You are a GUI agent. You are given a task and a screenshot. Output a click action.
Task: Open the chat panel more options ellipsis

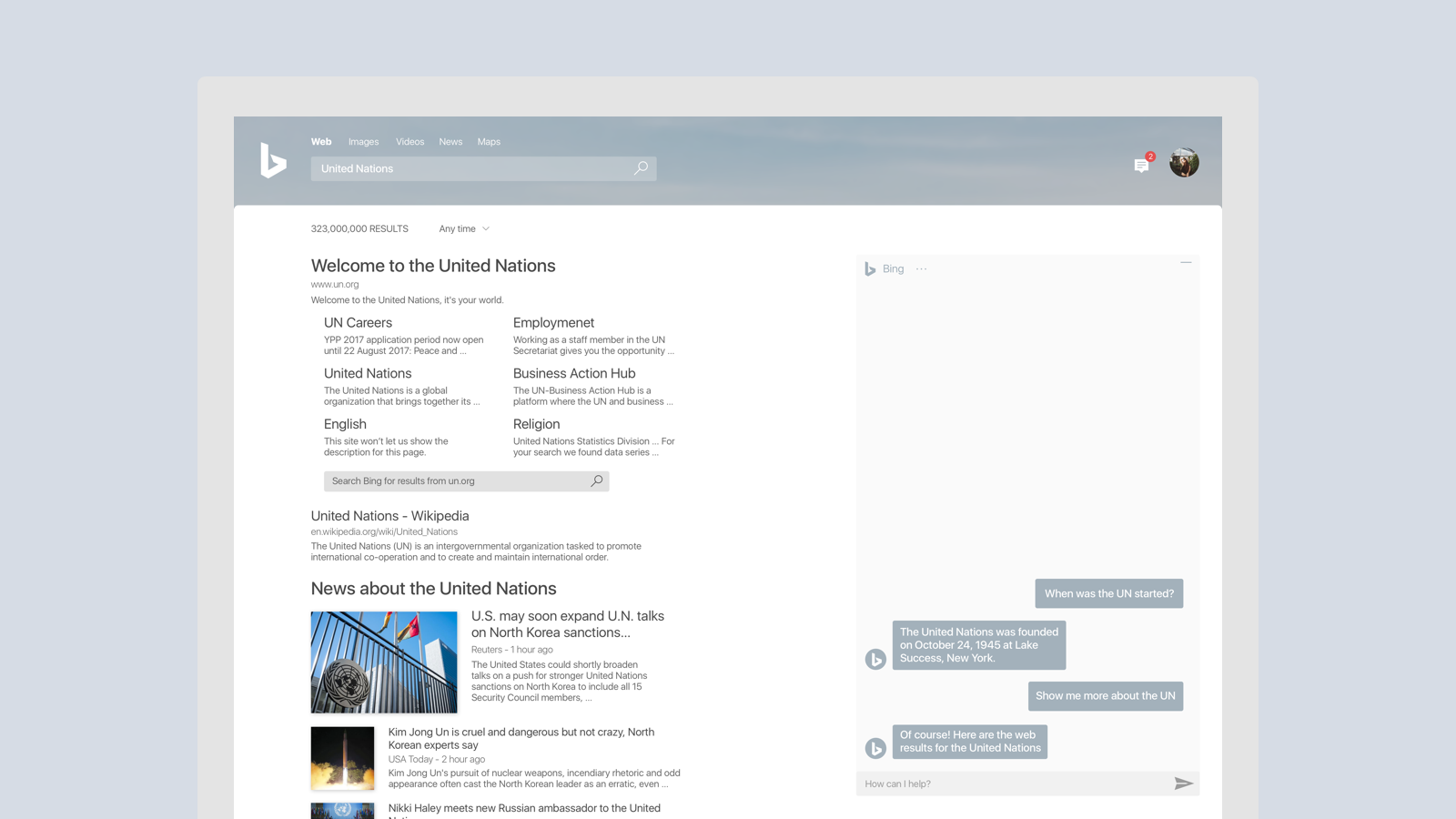[x=922, y=268]
